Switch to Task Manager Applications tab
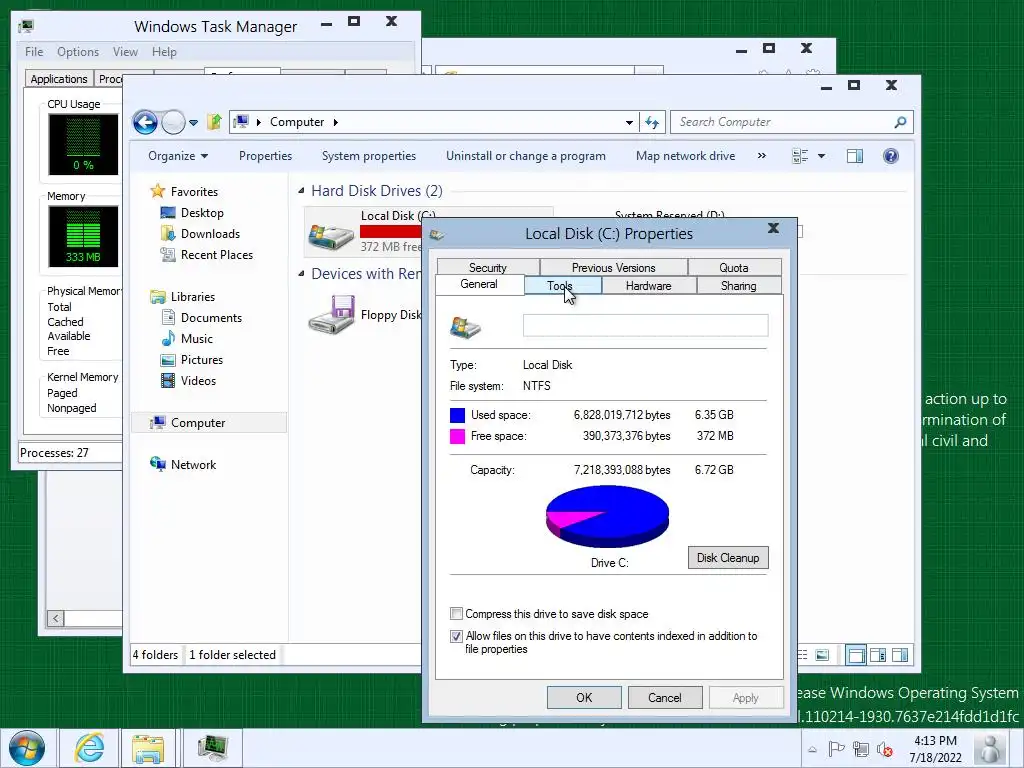Viewport: 1024px width, 768px height. (x=59, y=79)
